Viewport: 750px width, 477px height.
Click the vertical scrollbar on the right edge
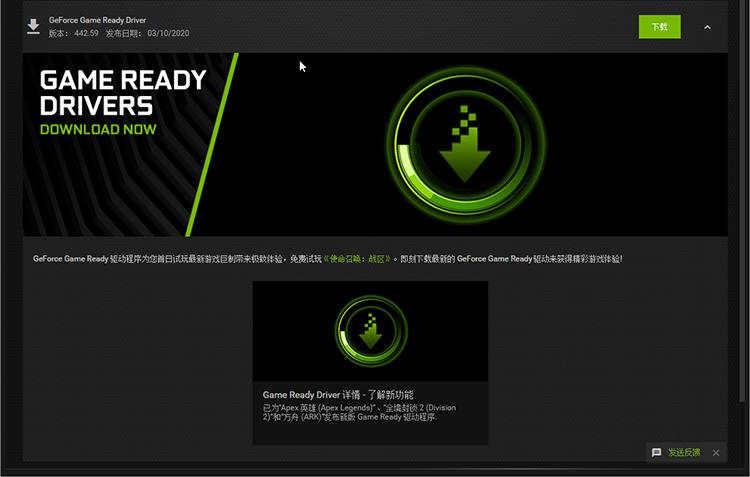pos(742,201)
